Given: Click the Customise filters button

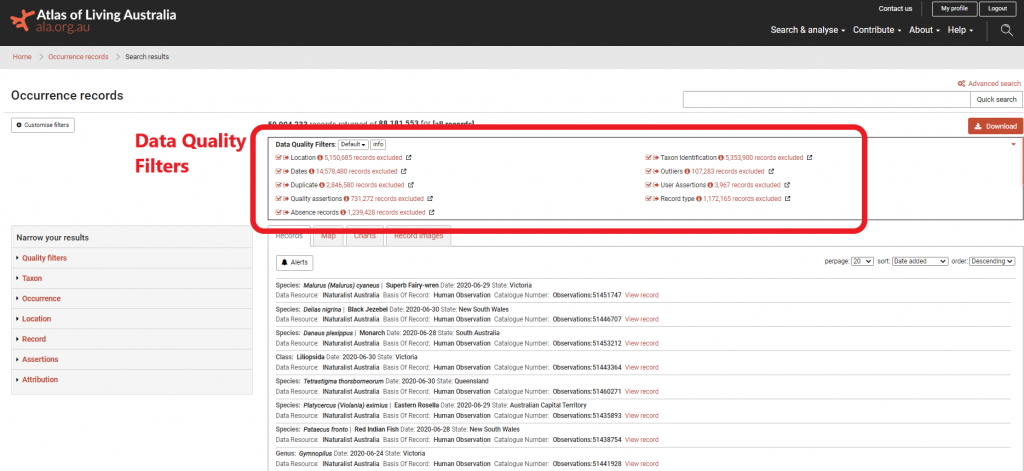Looking at the screenshot, I should [43, 125].
